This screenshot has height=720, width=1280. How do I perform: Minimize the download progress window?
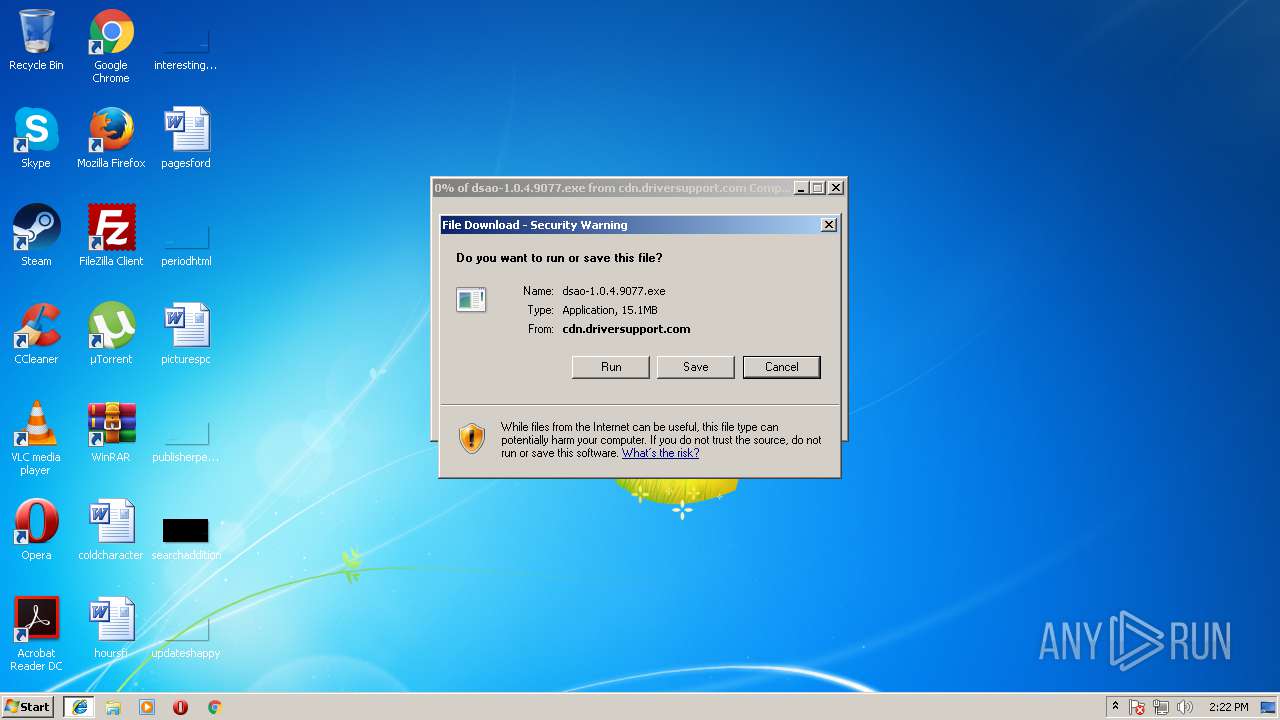point(801,188)
